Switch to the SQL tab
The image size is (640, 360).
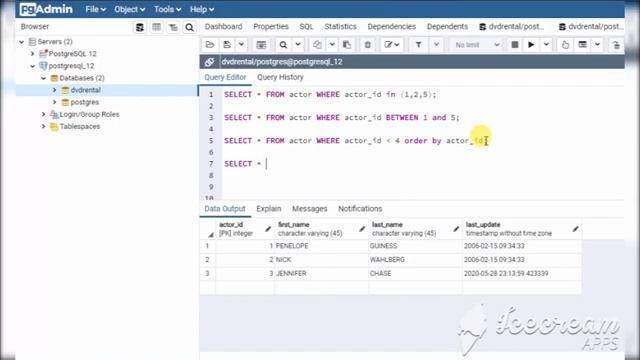(306, 27)
